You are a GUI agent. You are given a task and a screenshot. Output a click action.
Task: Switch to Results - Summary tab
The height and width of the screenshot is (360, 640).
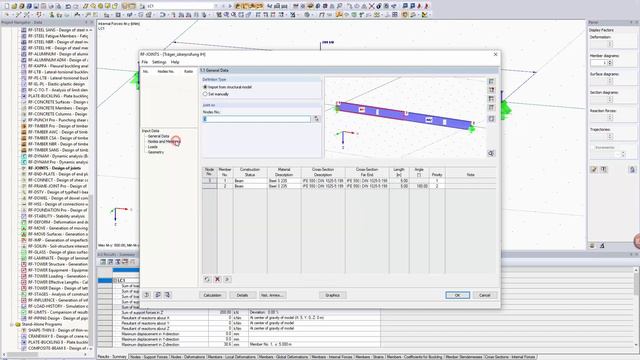(112, 357)
